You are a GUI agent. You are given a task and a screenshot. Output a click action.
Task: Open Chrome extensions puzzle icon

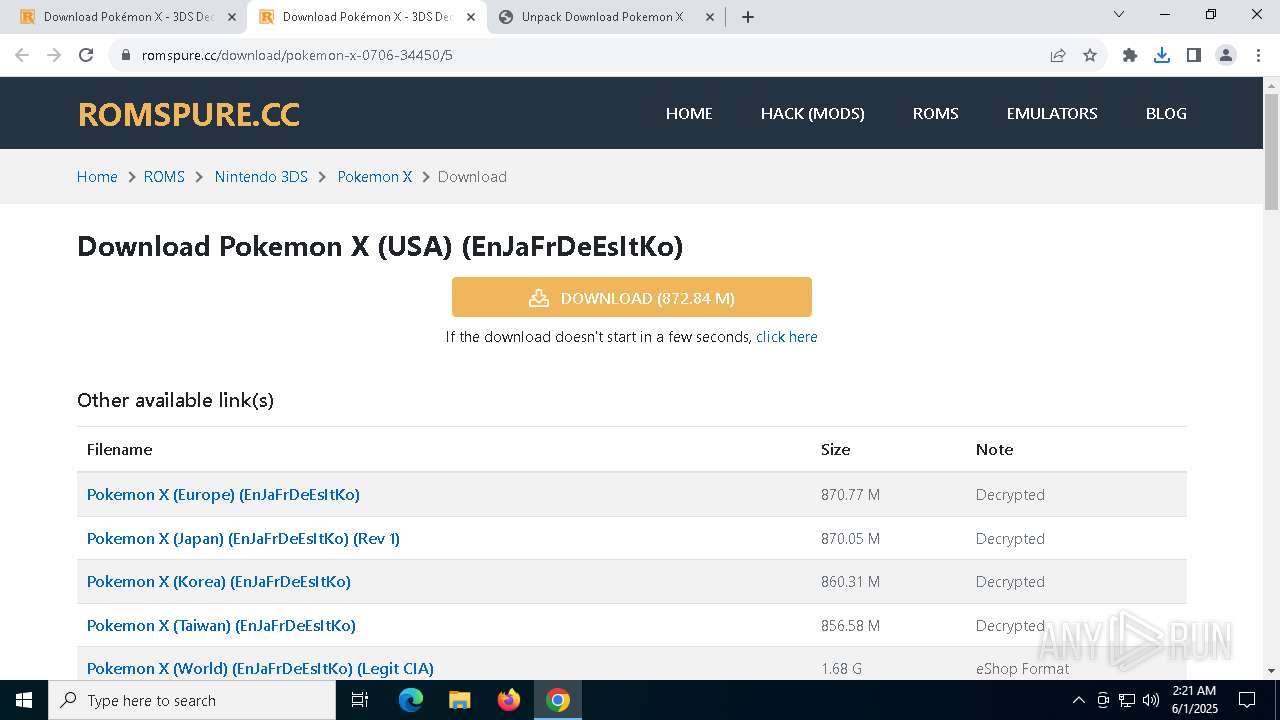(1130, 55)
